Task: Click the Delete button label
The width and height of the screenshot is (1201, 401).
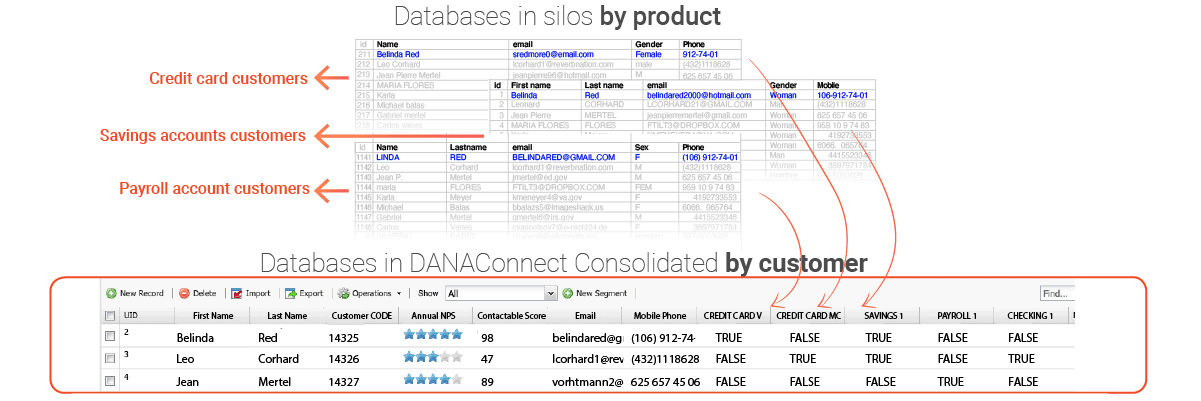Action: [204, 293]
